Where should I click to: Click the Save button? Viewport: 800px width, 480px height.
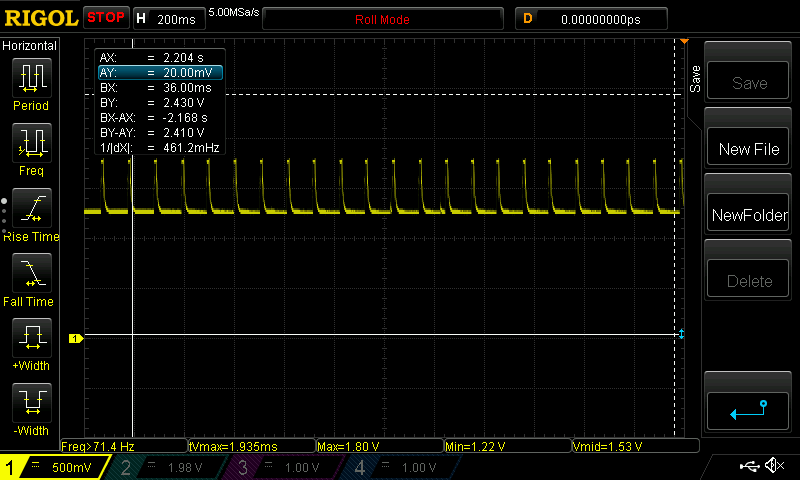click(x=748, y=81)
